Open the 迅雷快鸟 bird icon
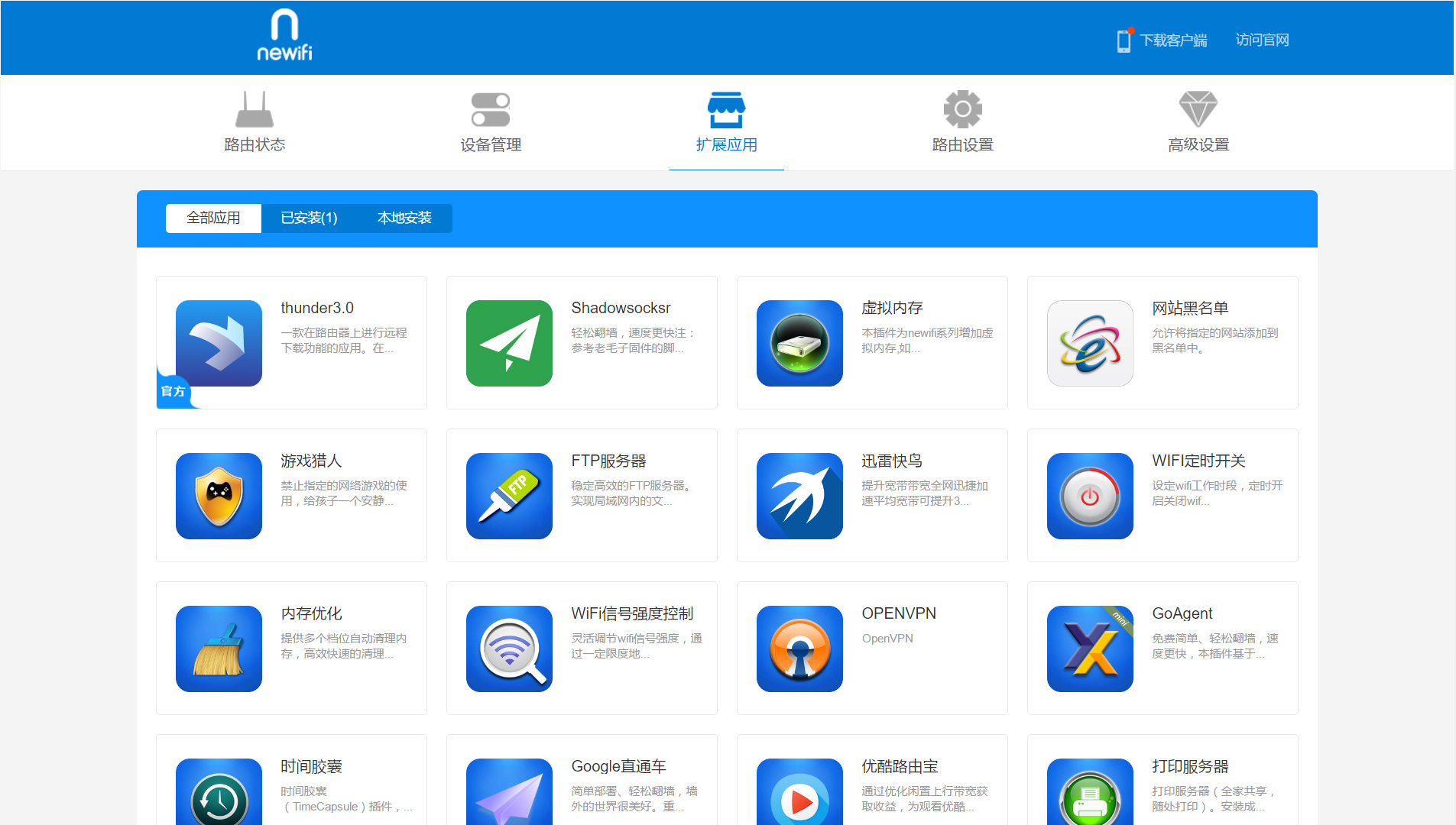1456x825 pixels. (x=799, y=496)
